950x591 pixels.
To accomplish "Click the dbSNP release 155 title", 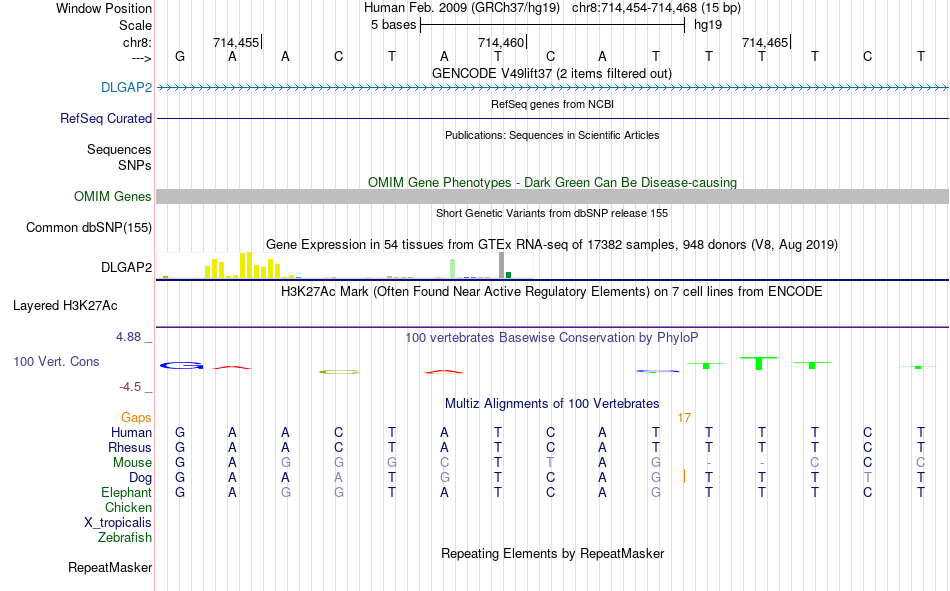I will 552,213.
